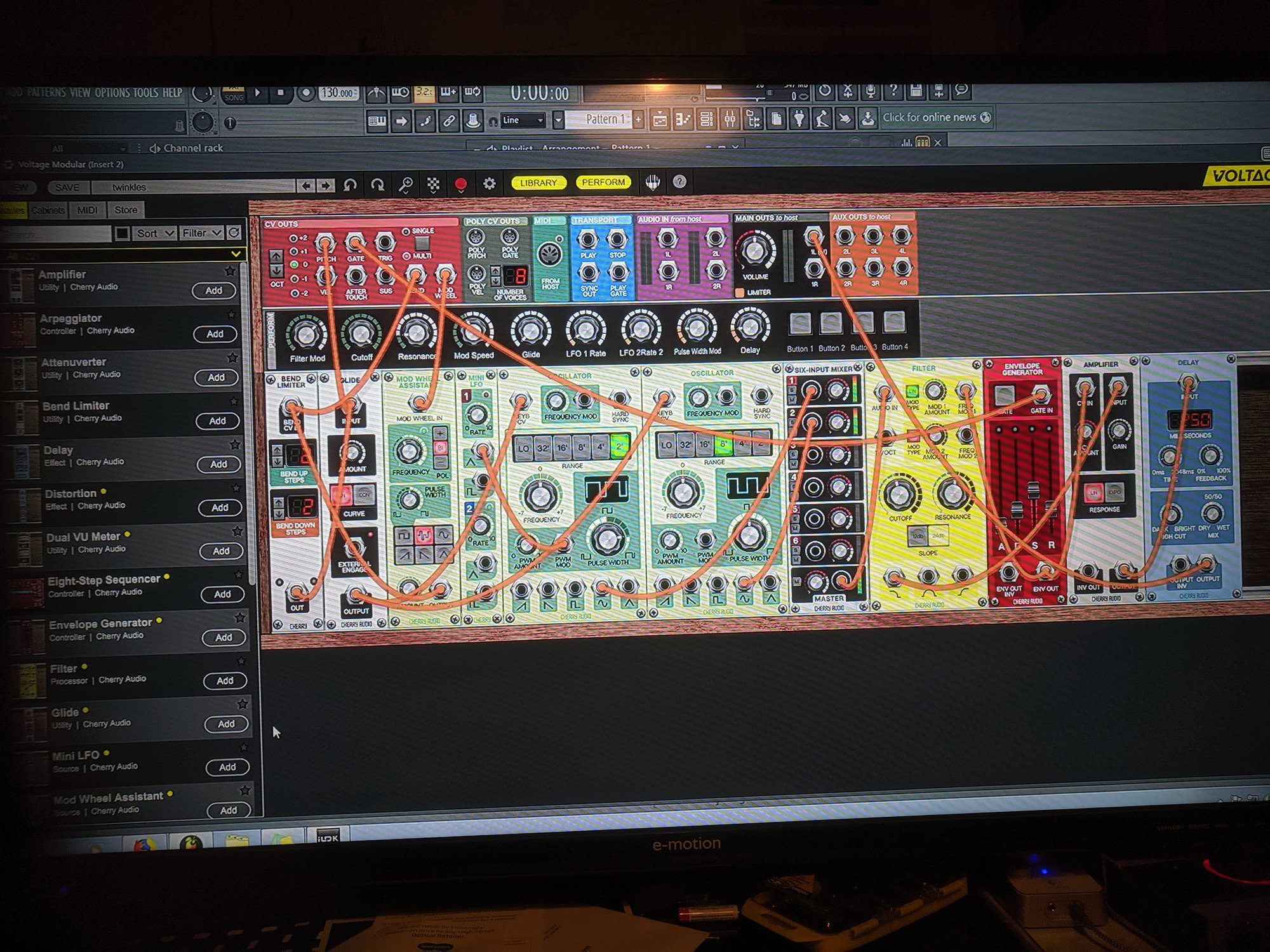Click the typing keyboard to piano icon

pos(377,121)
